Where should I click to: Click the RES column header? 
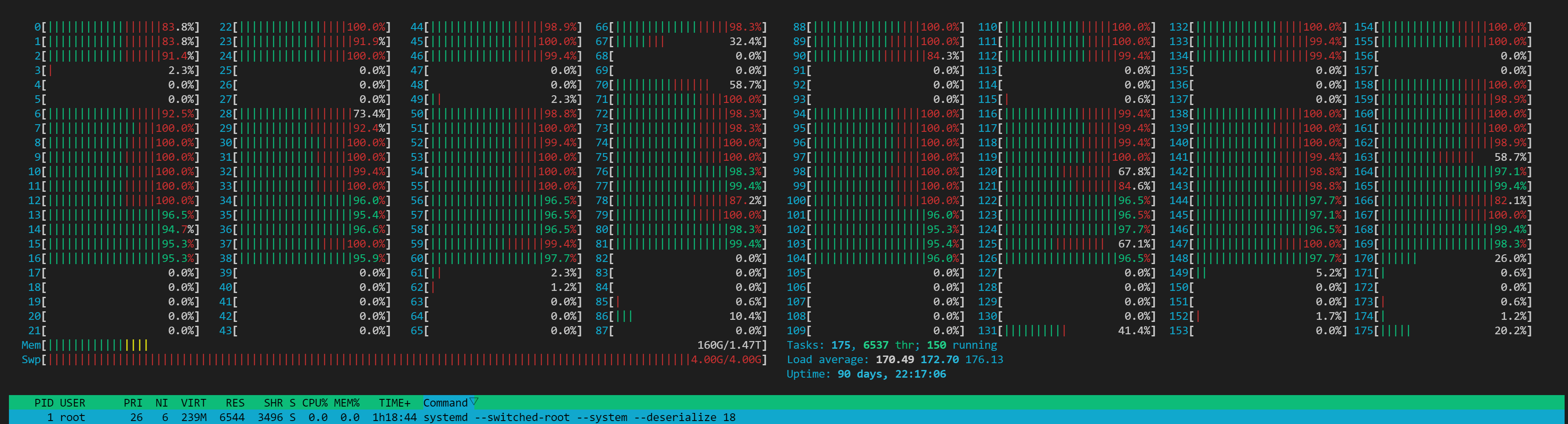[x=234, y=403]
